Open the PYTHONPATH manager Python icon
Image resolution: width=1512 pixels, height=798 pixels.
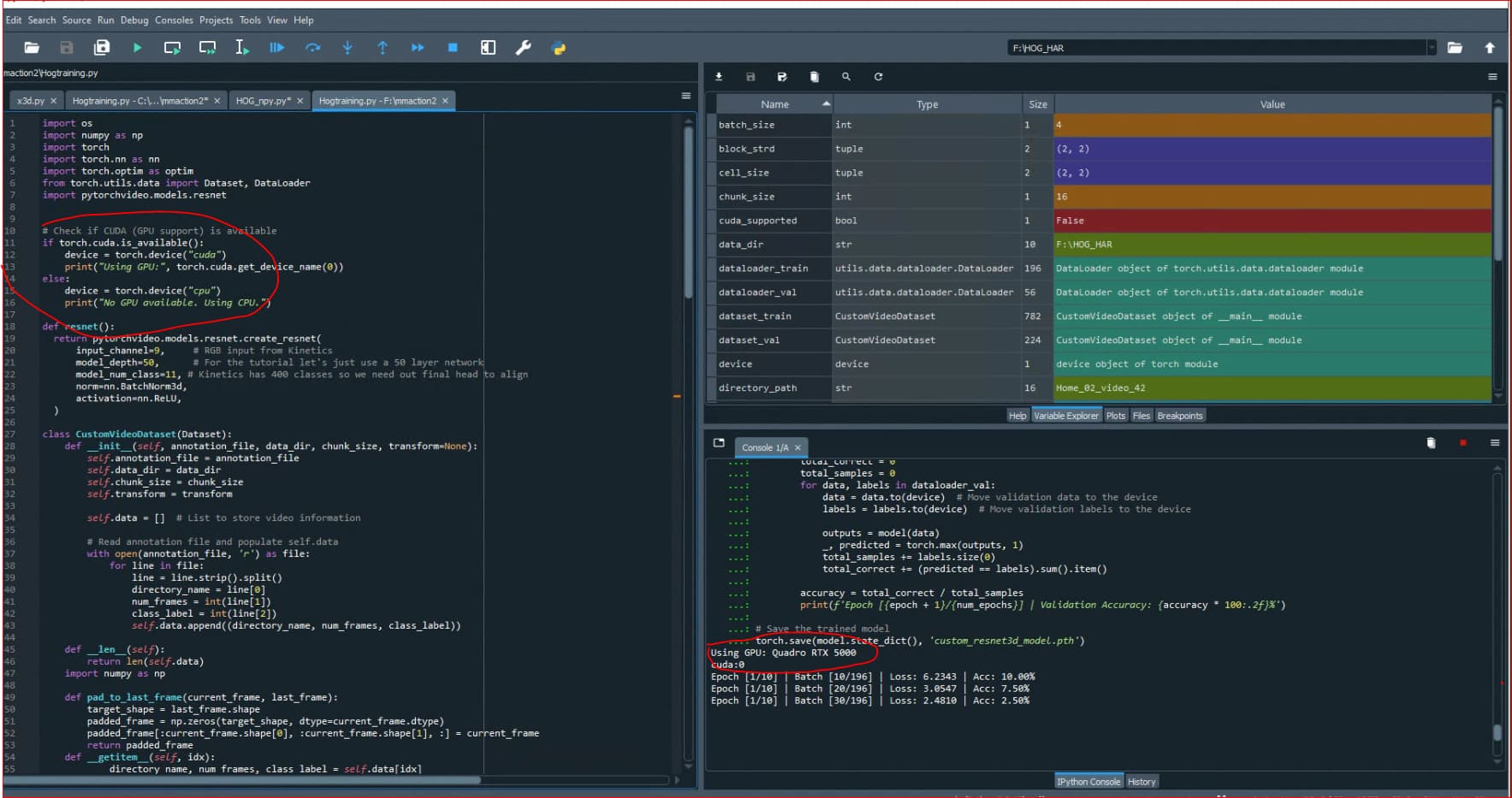coord(559,48)
